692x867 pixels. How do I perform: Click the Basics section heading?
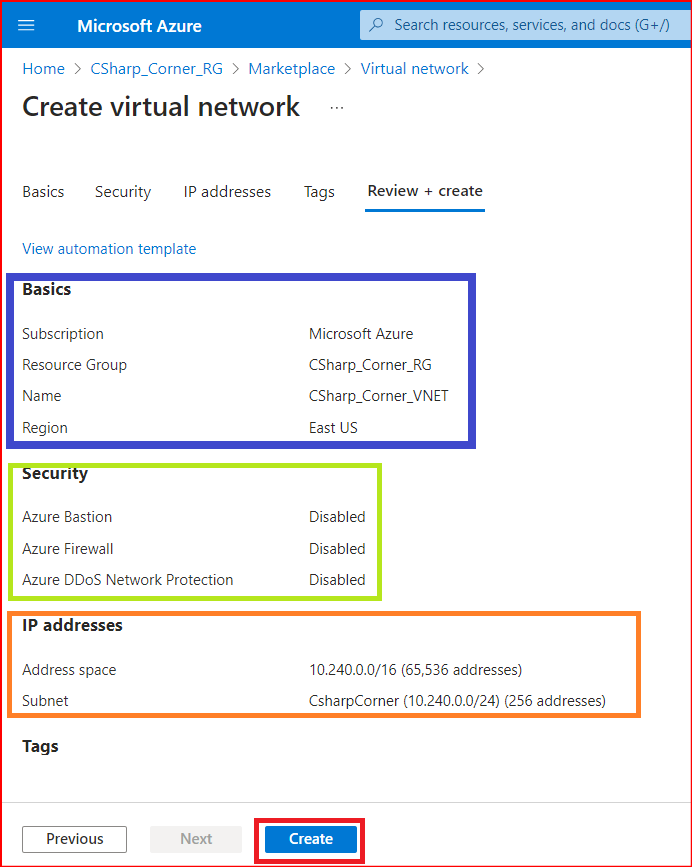click(x=46, y=289)
